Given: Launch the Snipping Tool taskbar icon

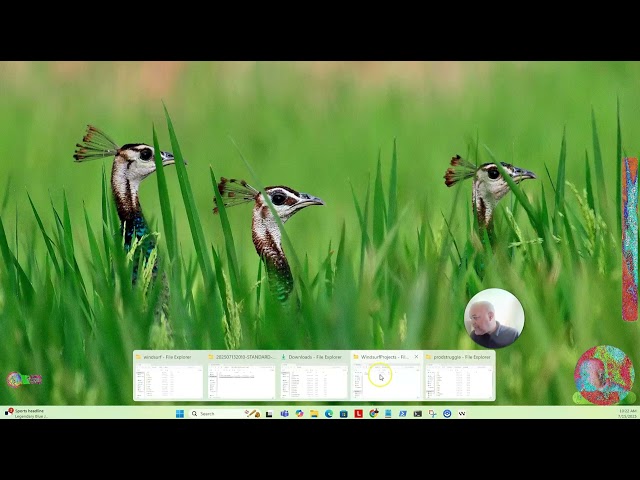Looking at the screenshot, I should pyautogui.click(x=432, y=413).
